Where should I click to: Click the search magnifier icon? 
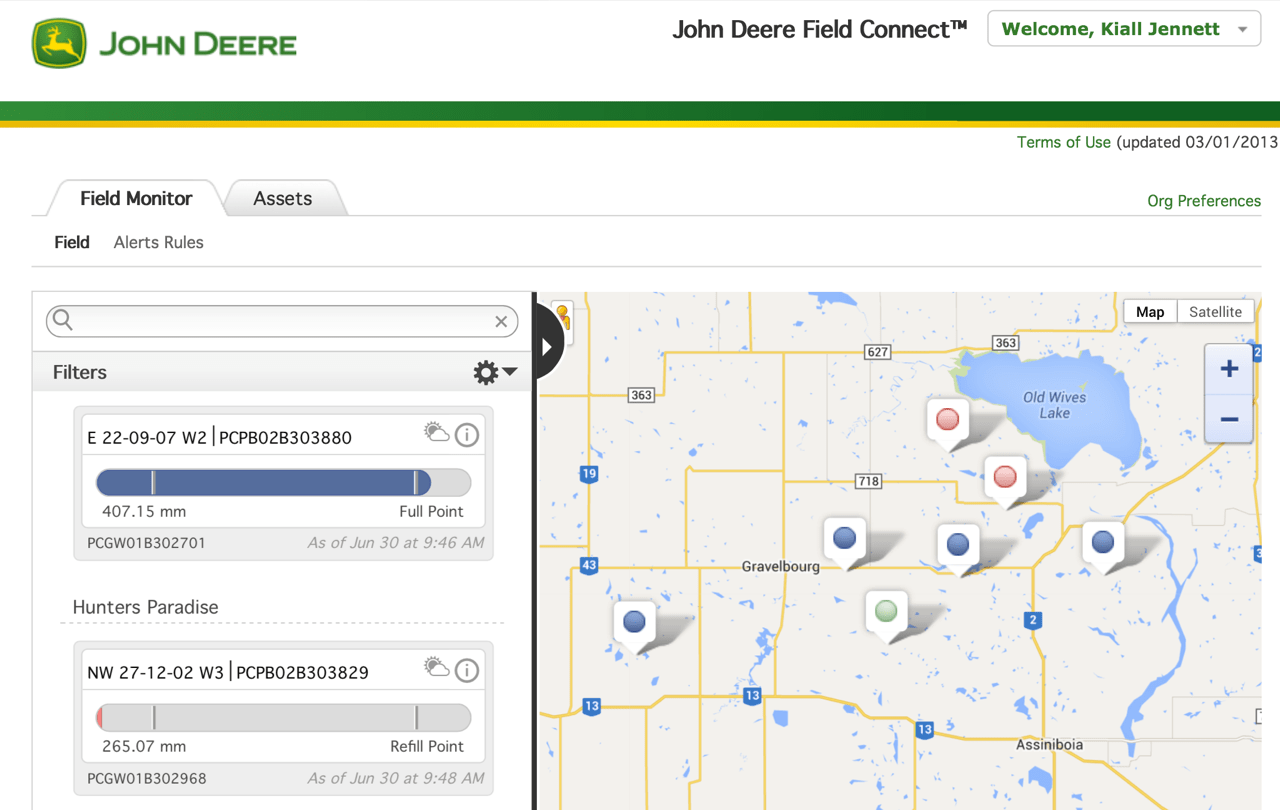(x=63, y=320)
